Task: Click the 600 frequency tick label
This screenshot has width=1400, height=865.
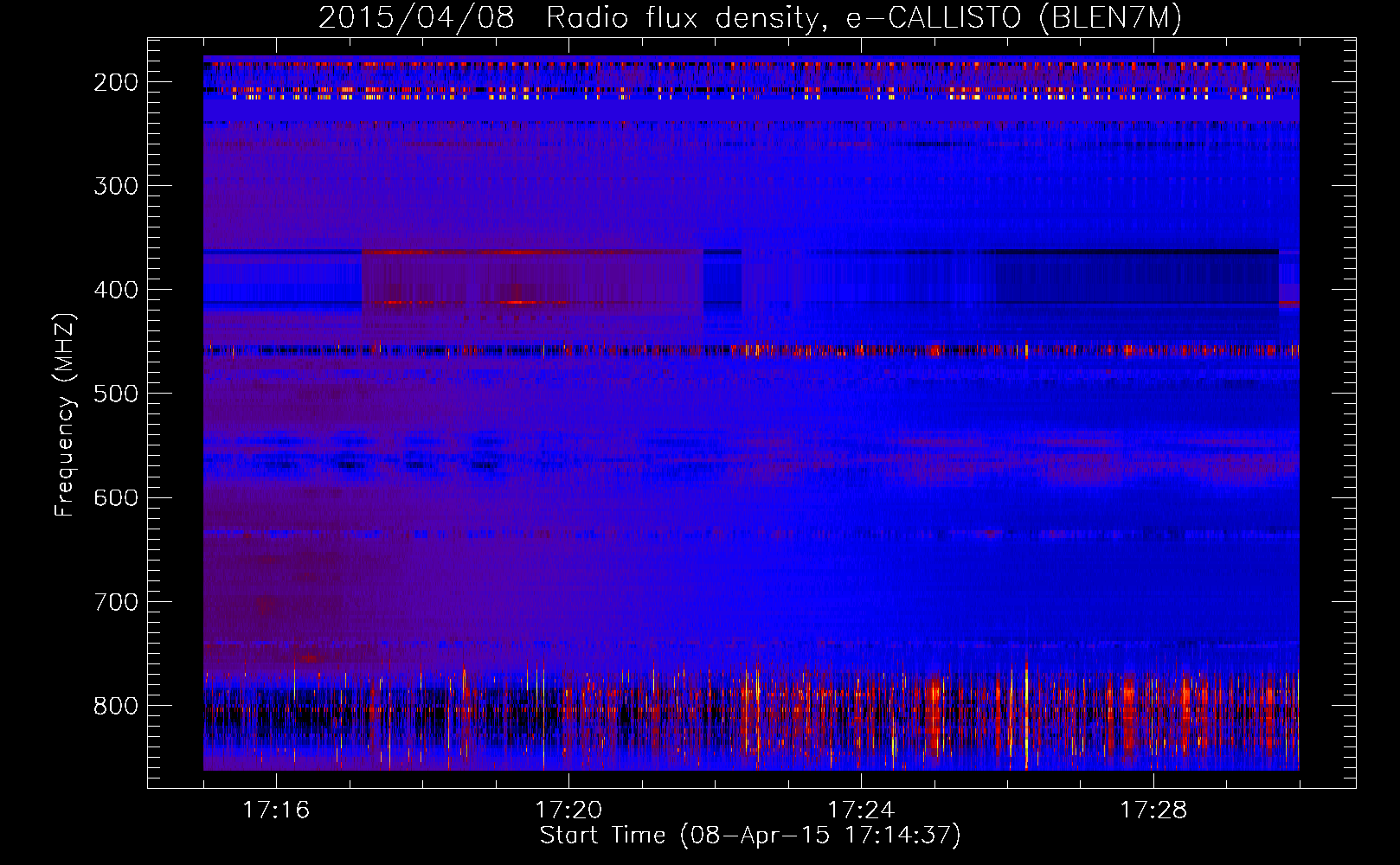Action: (x=116, y=497)
